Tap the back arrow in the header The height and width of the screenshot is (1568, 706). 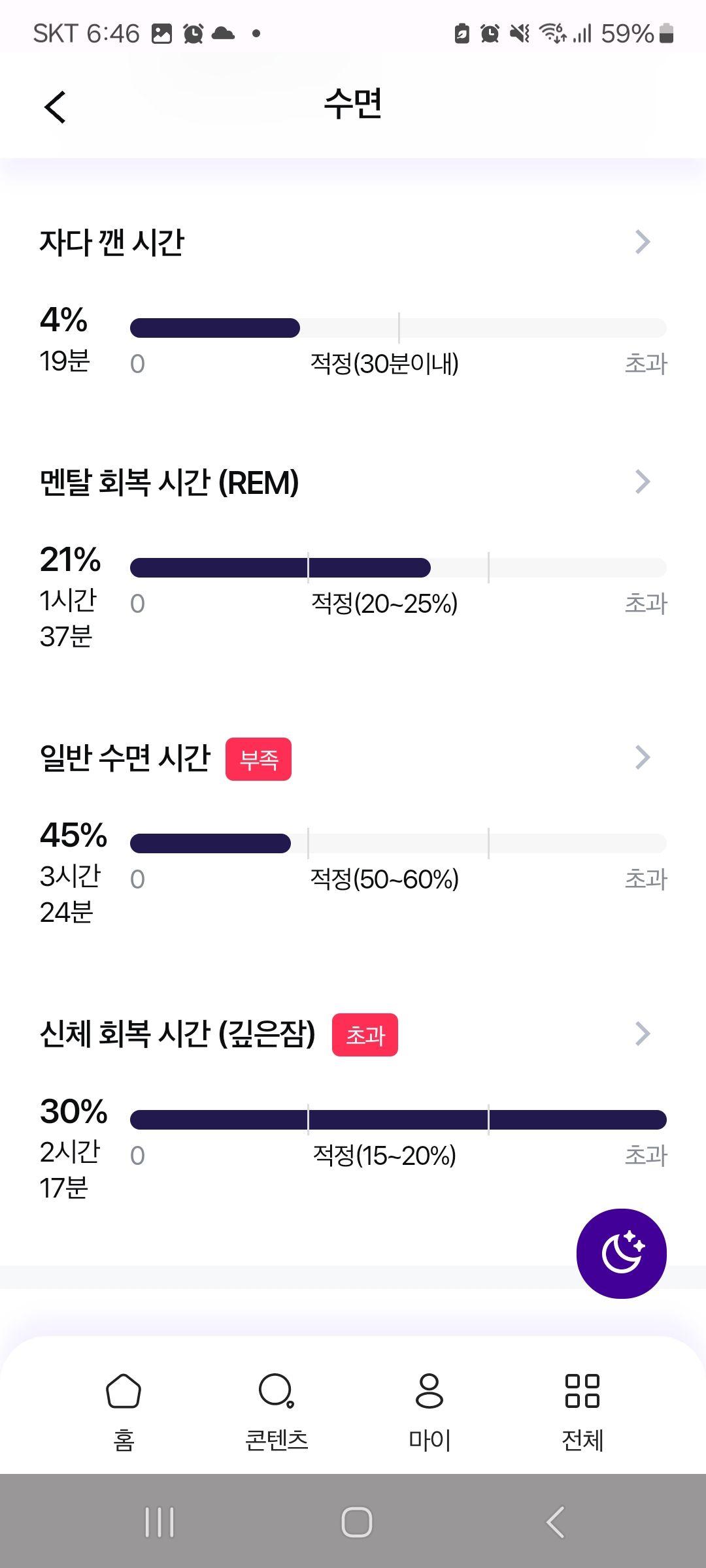tap(56, 106)
